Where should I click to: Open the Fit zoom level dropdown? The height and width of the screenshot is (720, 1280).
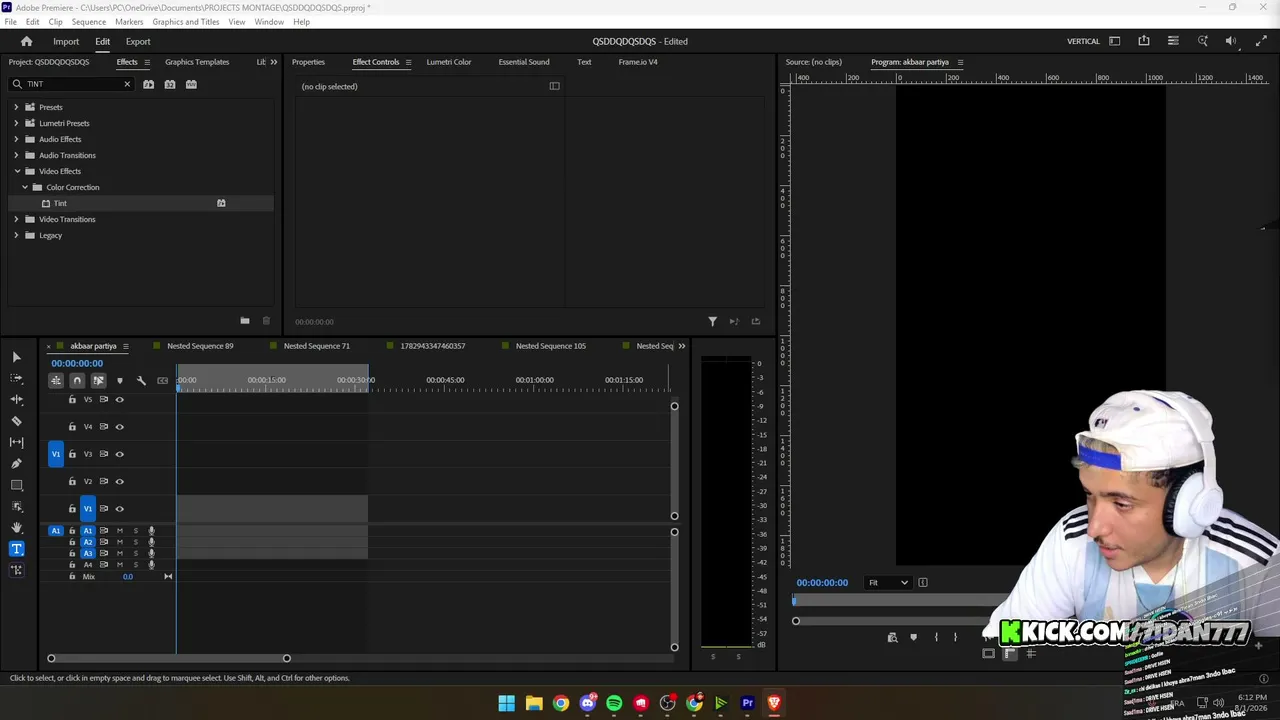[888, 583]
